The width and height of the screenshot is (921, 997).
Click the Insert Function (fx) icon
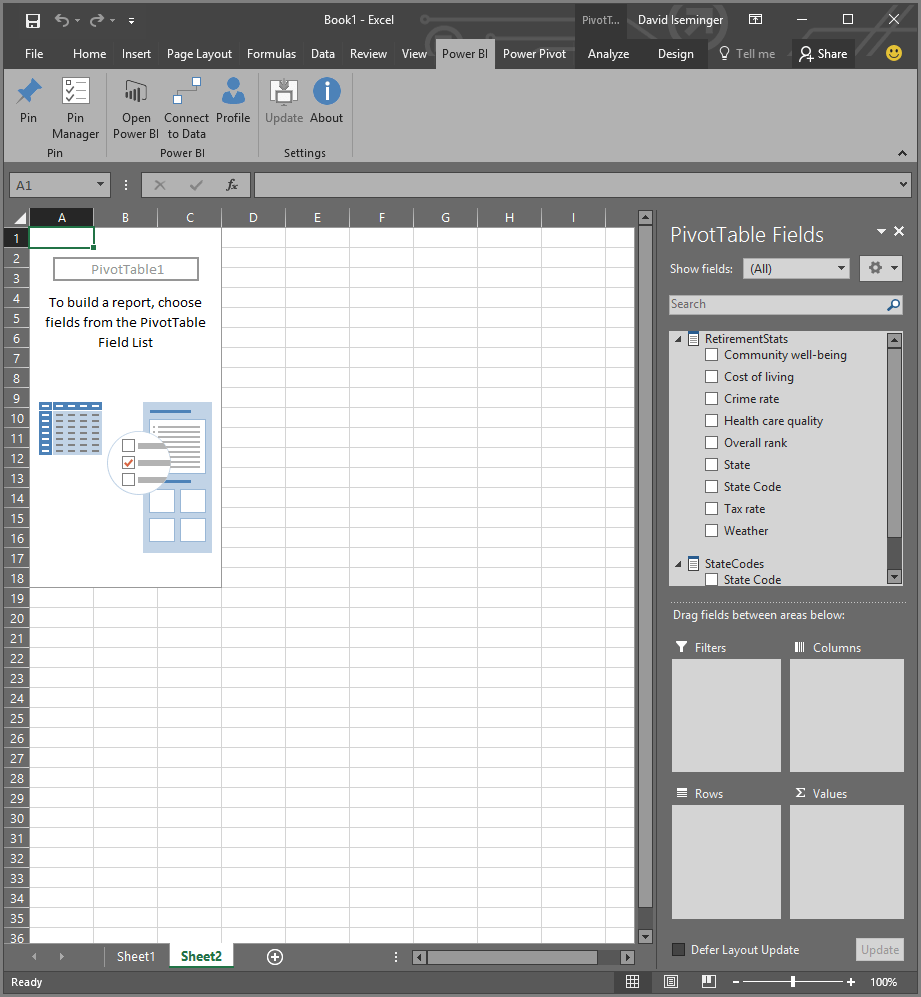pyautogui.click(x=235, y=185)
